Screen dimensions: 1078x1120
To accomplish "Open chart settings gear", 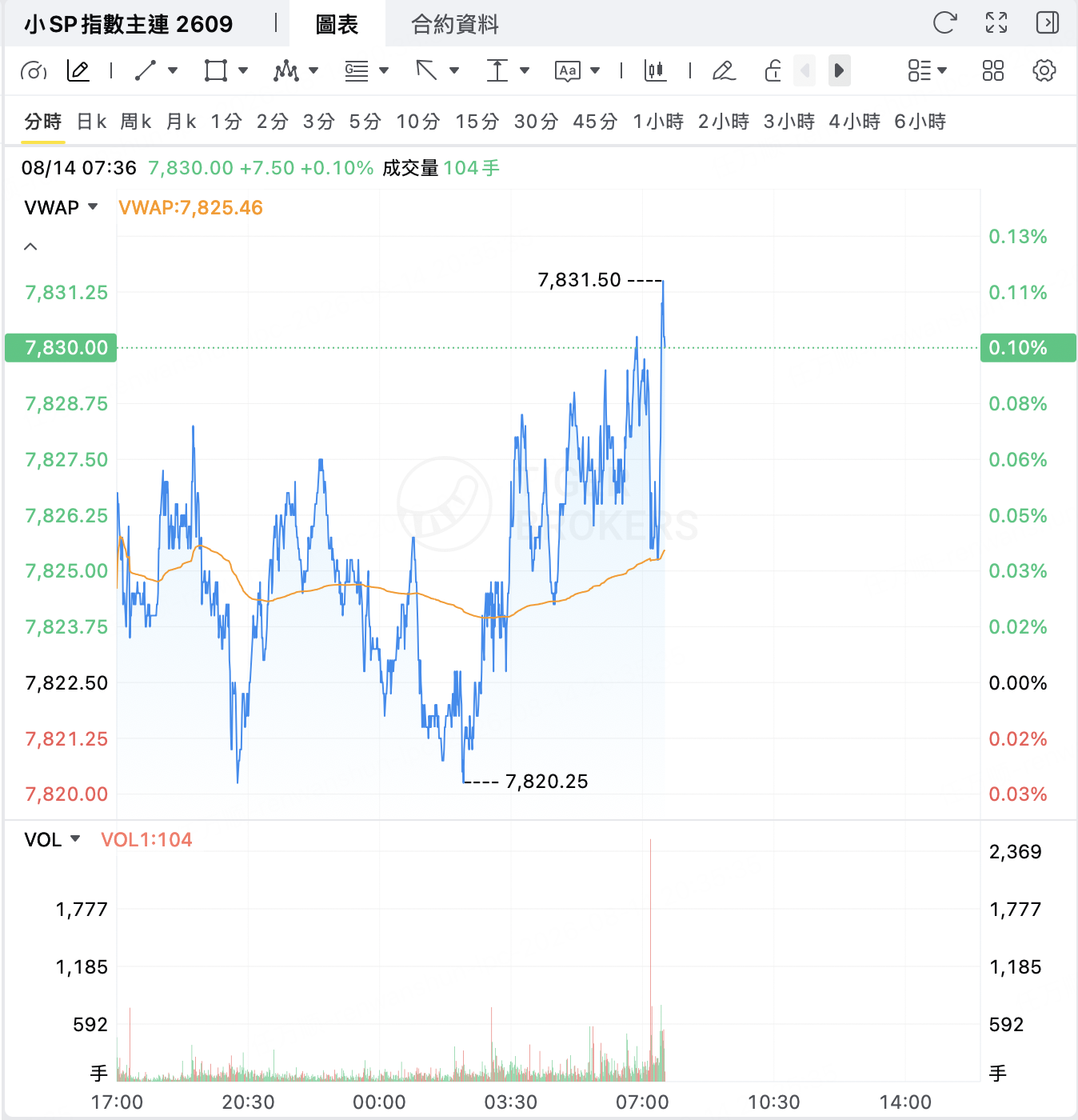I will coord(1044,70).
